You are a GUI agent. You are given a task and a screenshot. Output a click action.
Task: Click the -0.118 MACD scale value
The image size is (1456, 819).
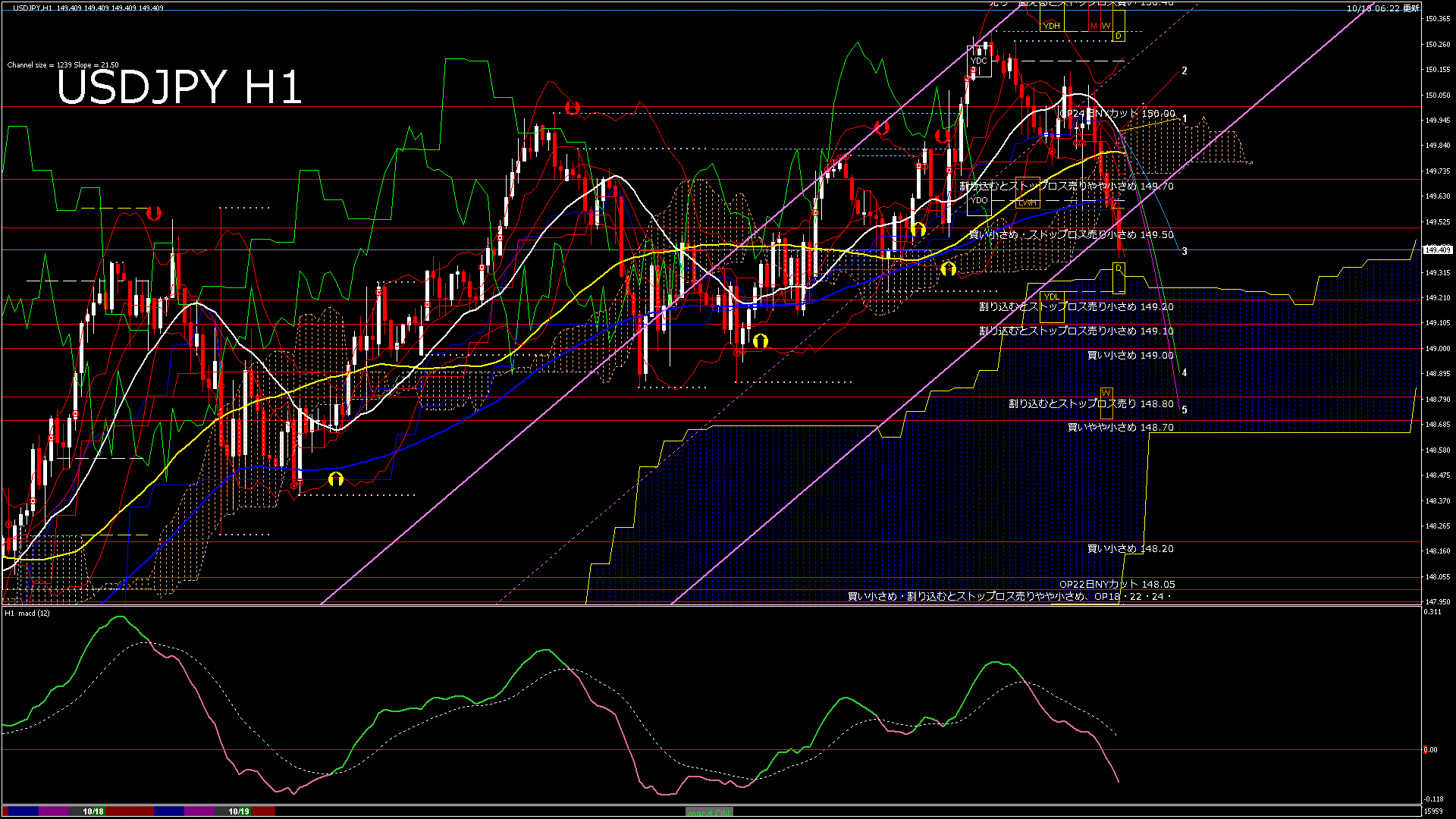tap(1433, 799)
